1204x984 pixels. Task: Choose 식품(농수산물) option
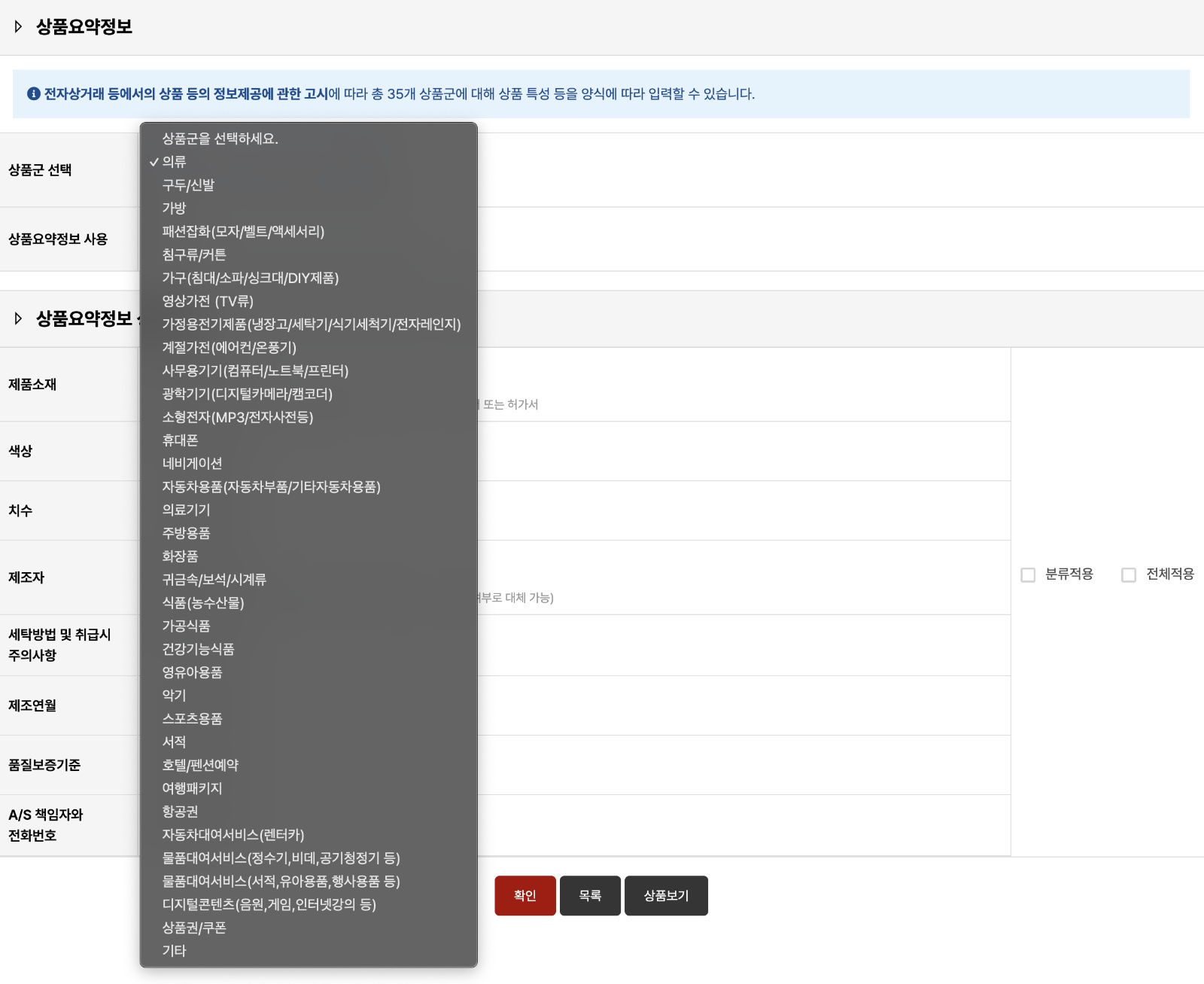coord(309,603)
